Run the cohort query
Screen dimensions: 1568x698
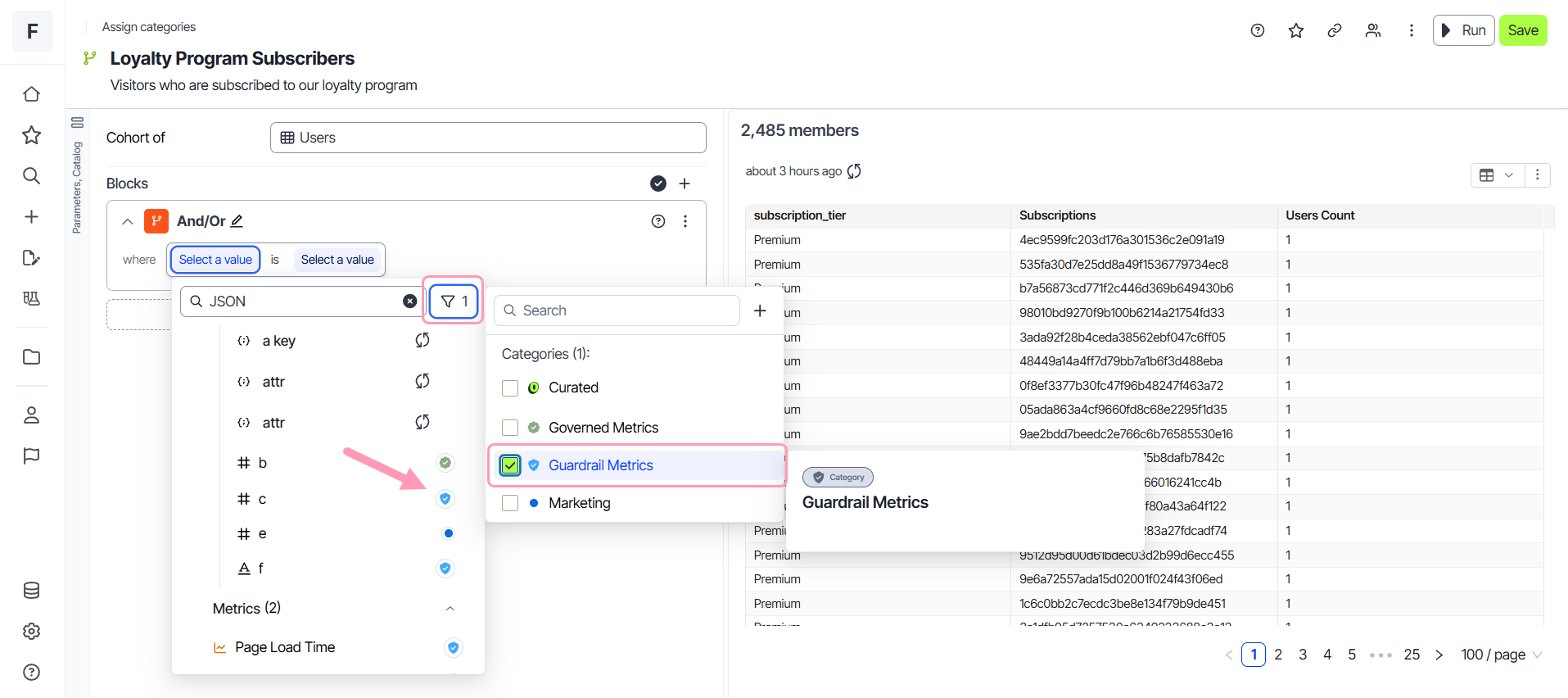click(x=1463, y=30)
